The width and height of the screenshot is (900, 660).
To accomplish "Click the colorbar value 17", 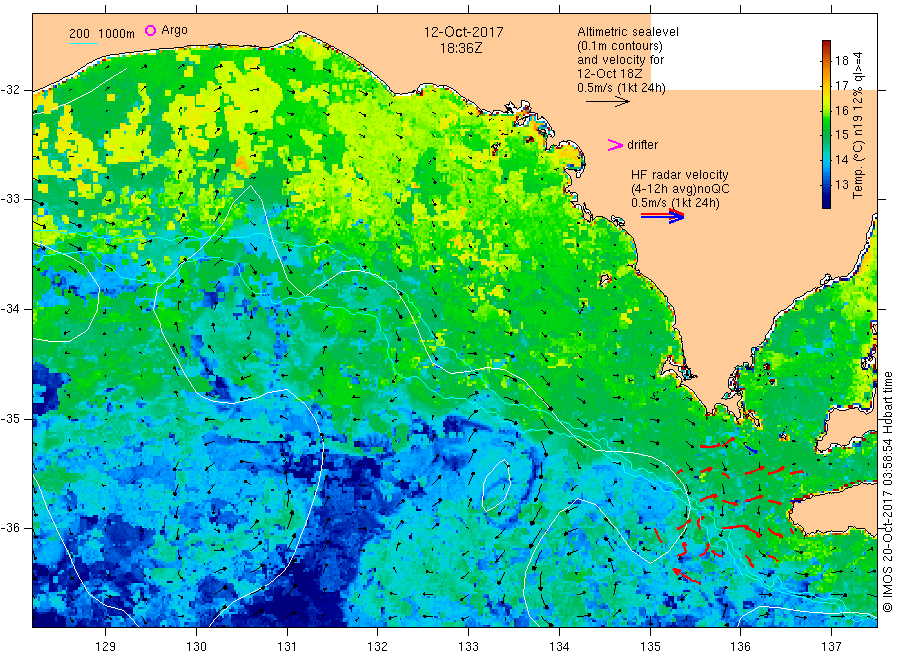I will click(841, 86).
